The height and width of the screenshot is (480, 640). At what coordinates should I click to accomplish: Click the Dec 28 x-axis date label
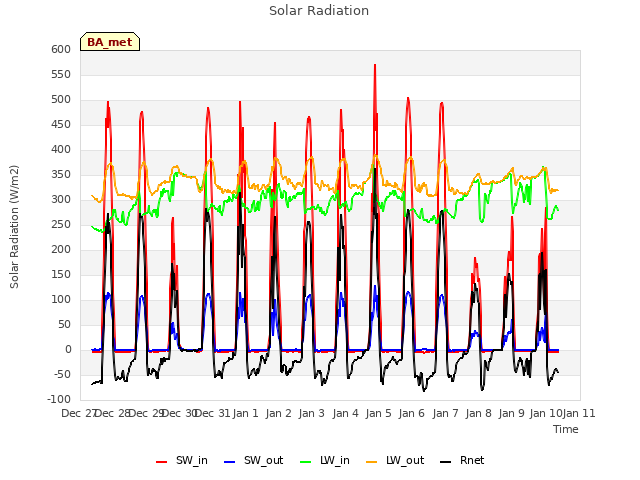113,413
